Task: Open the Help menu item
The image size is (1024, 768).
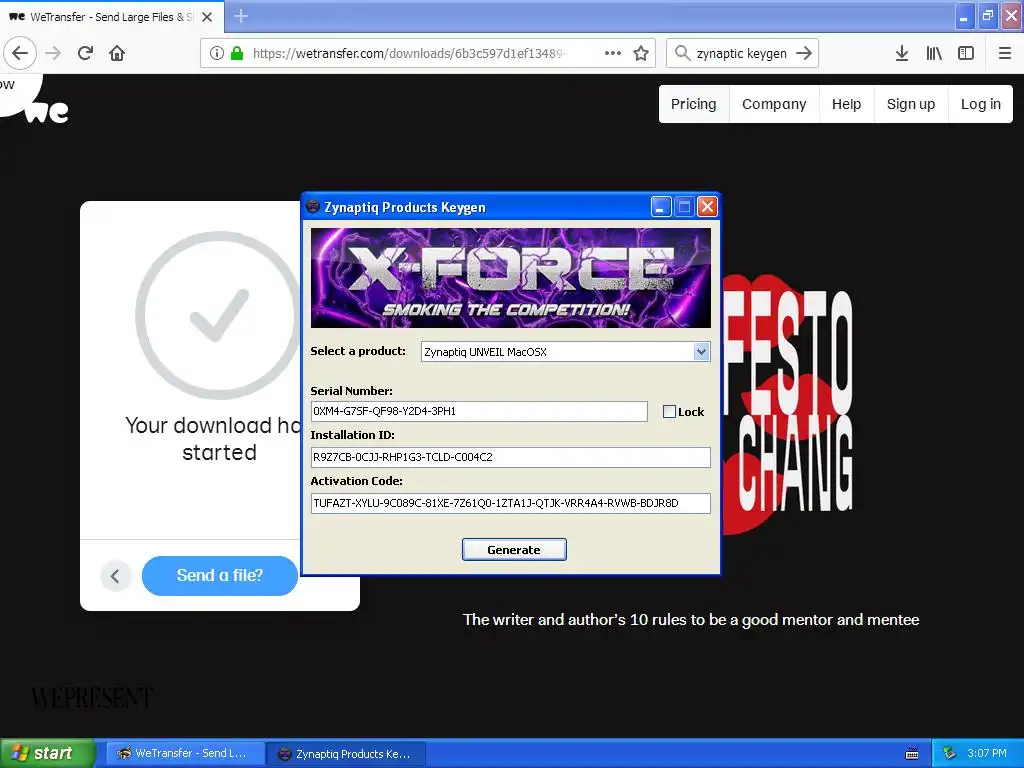Action: coord(846,104)
